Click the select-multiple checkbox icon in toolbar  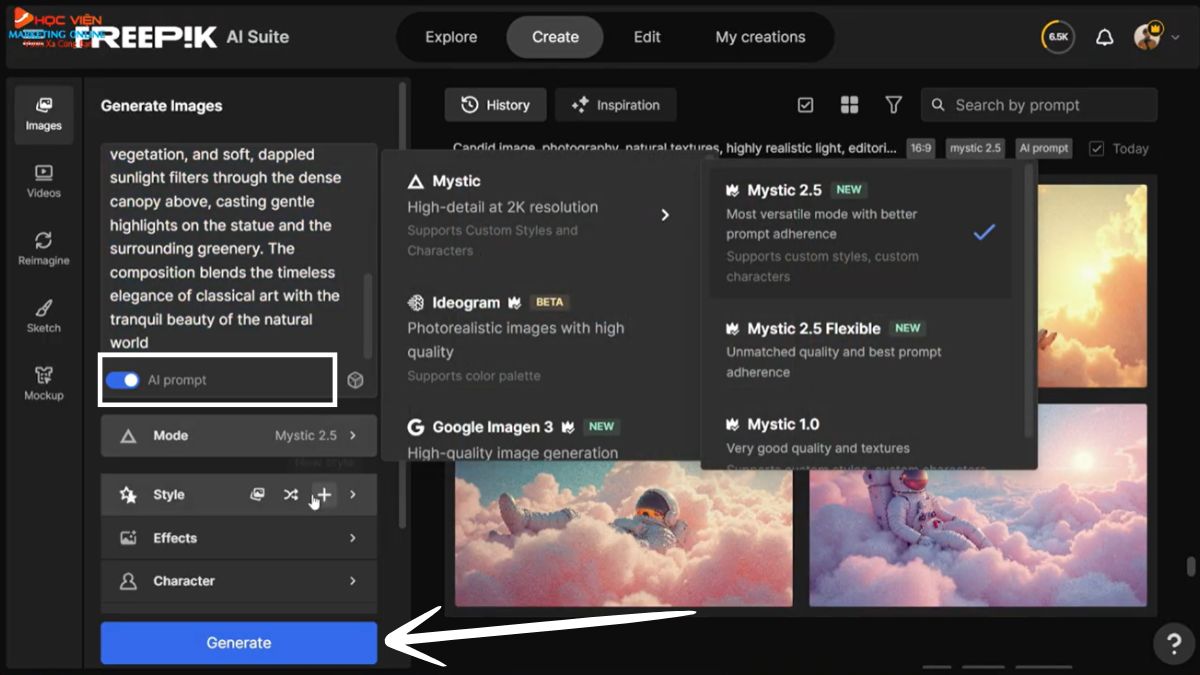805,105
